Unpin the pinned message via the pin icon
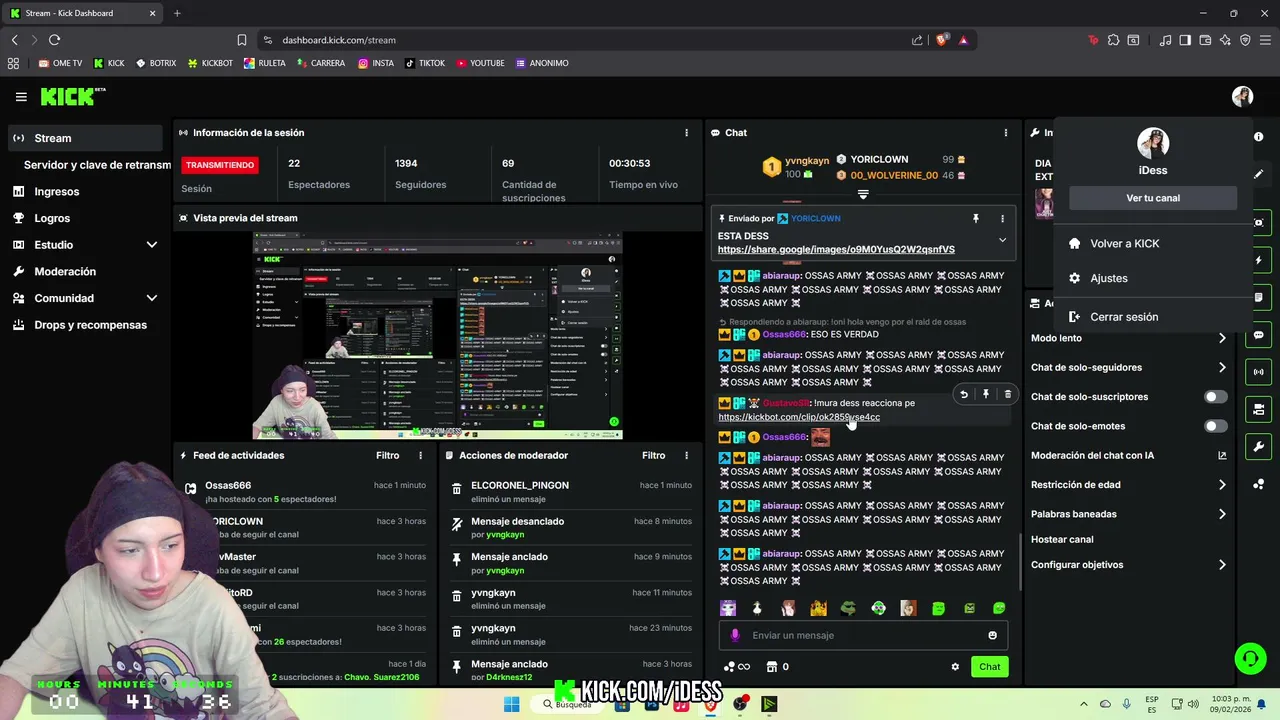Viewport: 1280px width, 720px height. point(976,218)
